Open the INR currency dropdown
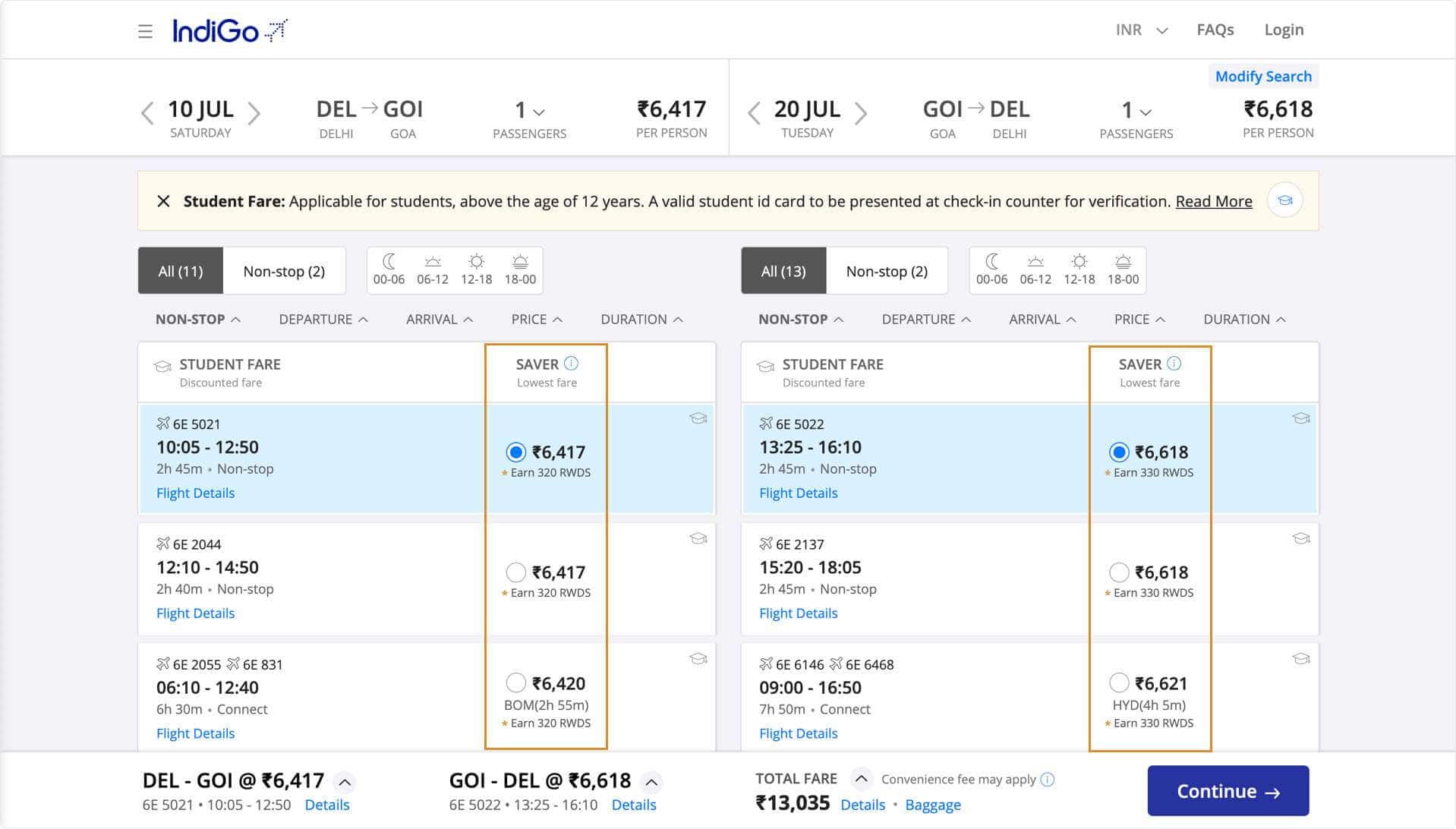This screenshot has width=1456, height=829. click(x=1140, y=30)
